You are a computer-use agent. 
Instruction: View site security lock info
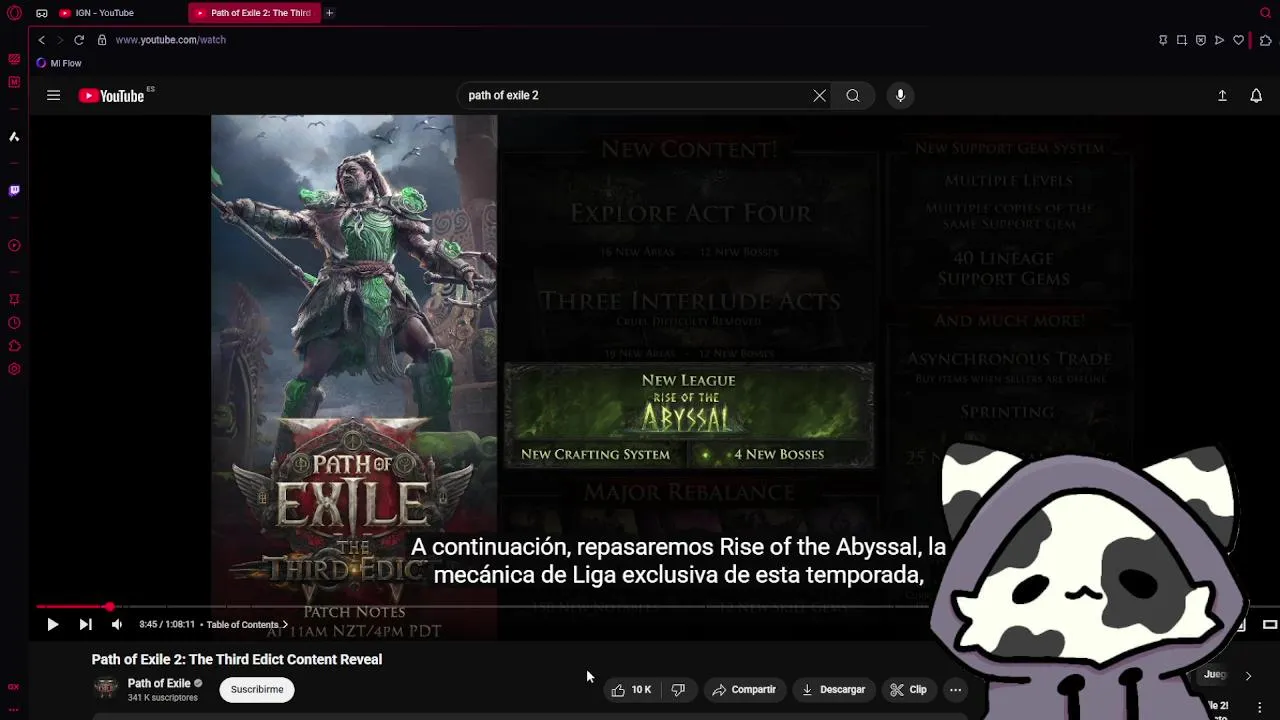coord(102,40)
